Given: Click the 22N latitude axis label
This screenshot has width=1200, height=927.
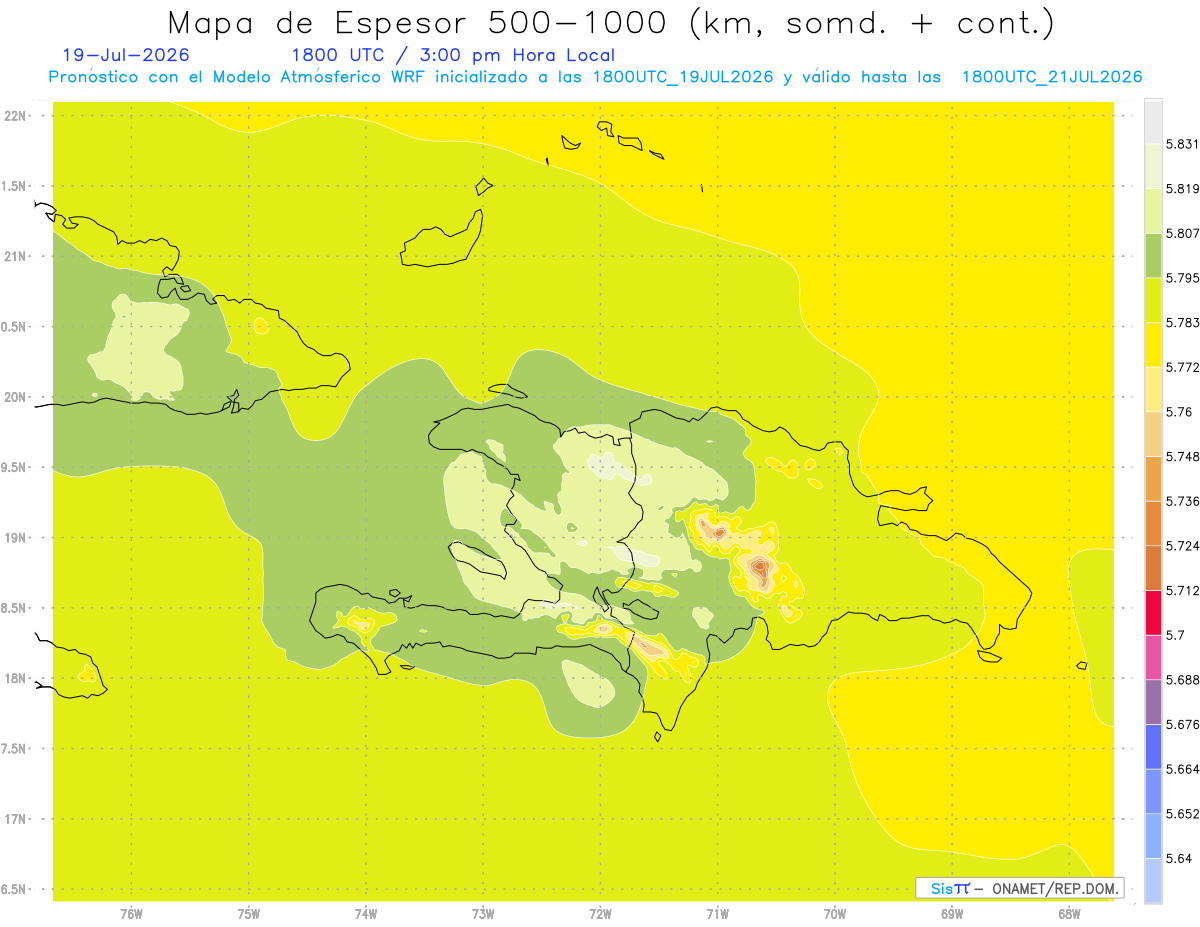Looking at the screenshot, I should pyautogui.click(x=15, y=116).
